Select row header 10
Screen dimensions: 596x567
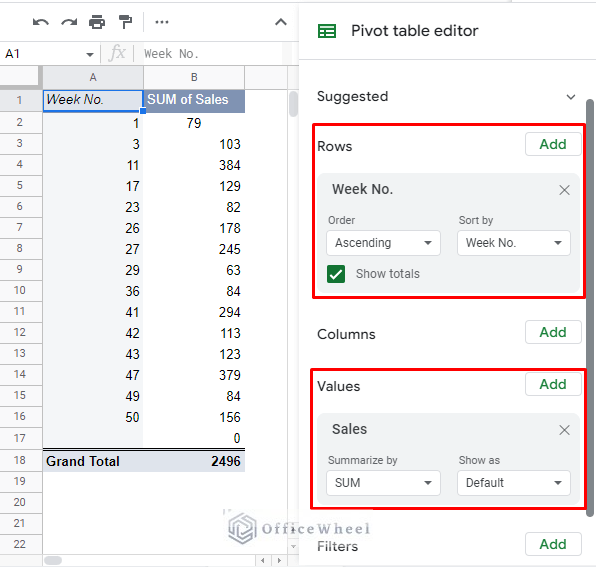click(20, 291)
